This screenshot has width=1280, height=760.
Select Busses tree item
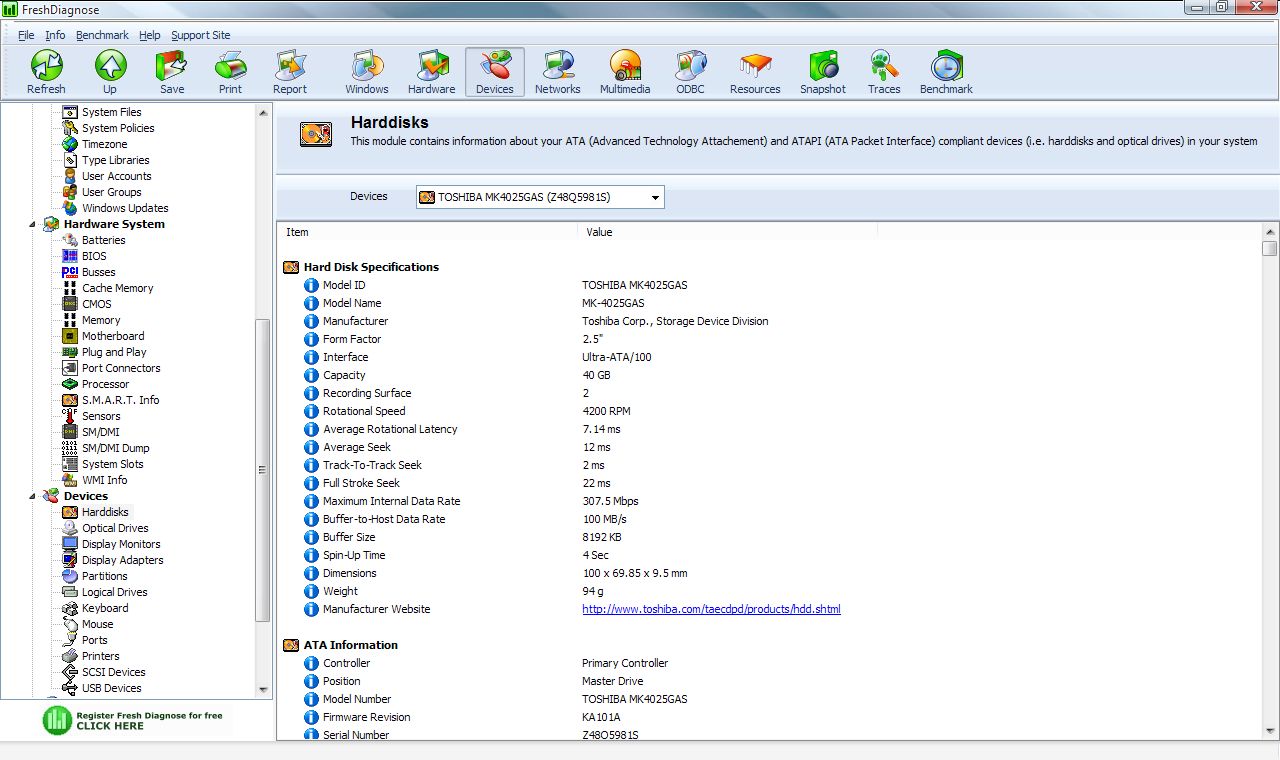coord(98,272)
